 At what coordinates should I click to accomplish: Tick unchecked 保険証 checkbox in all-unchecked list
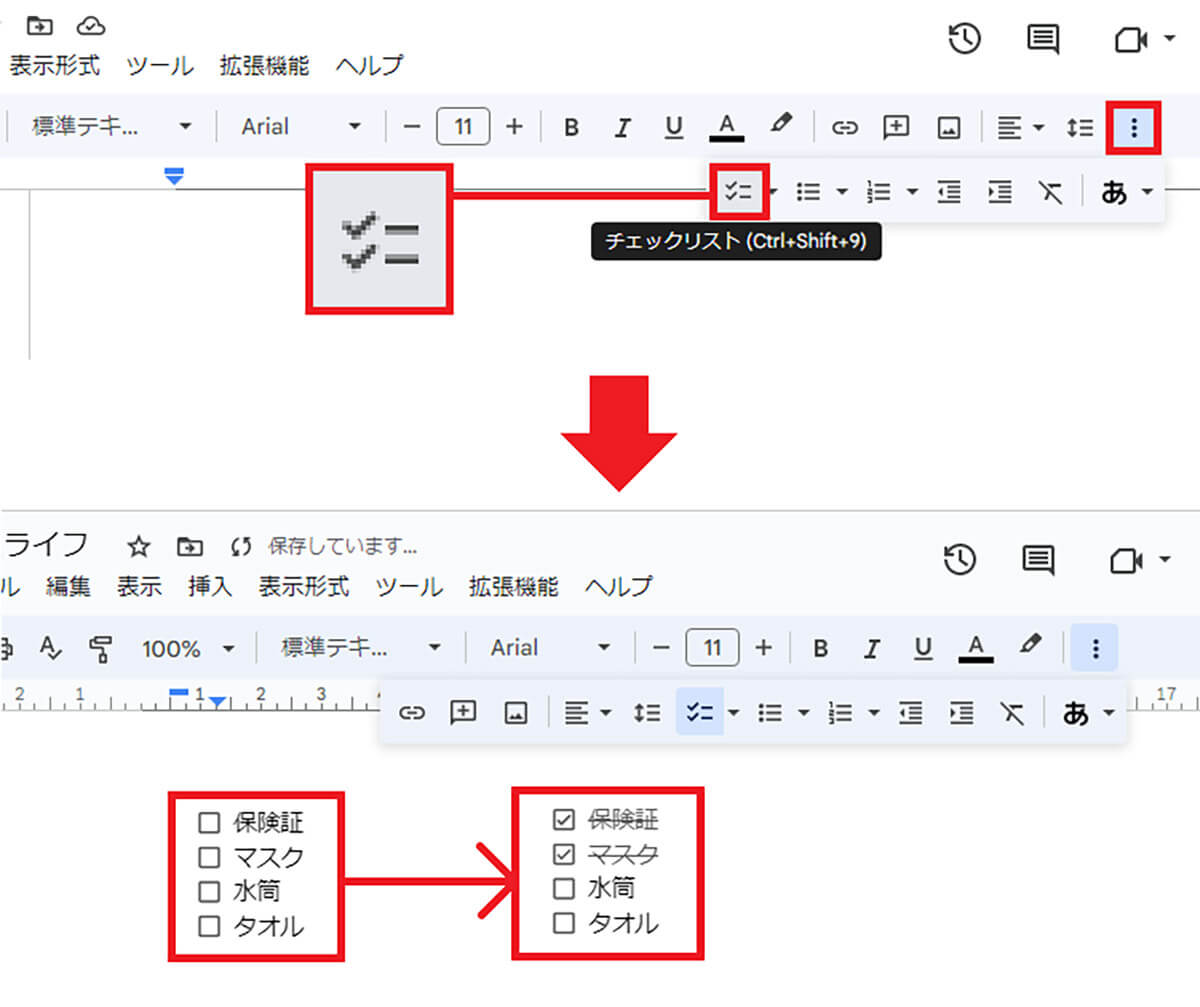pyautogui.click(x=209, y=823)
